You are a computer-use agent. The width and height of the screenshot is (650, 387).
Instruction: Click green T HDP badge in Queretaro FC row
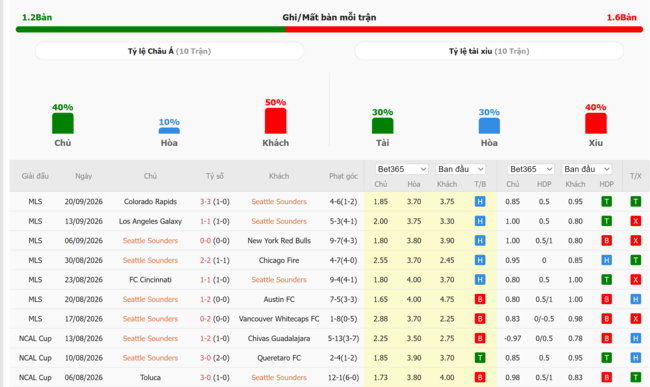coord(606,358)
